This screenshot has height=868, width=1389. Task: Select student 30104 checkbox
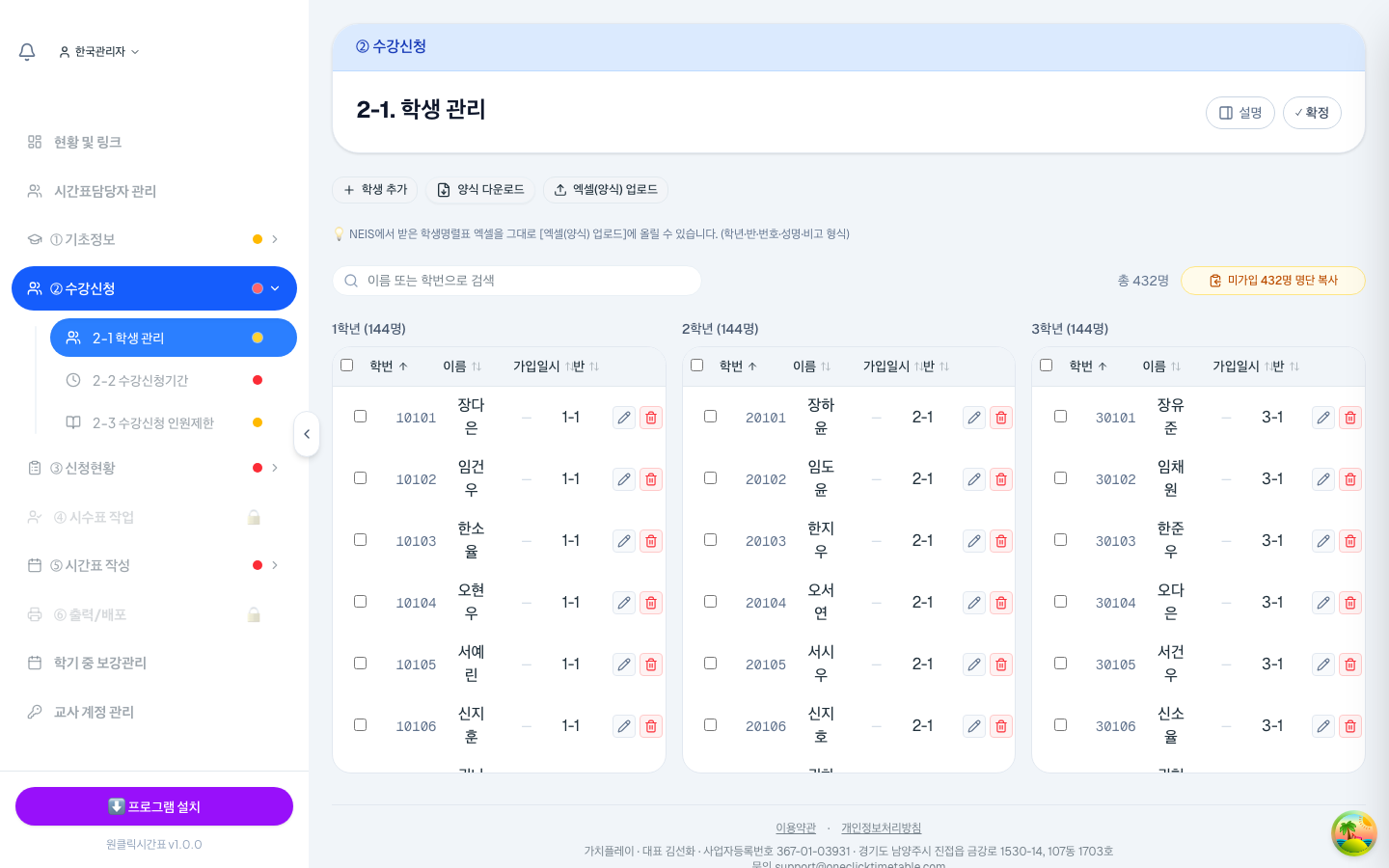coord(1061,602)
